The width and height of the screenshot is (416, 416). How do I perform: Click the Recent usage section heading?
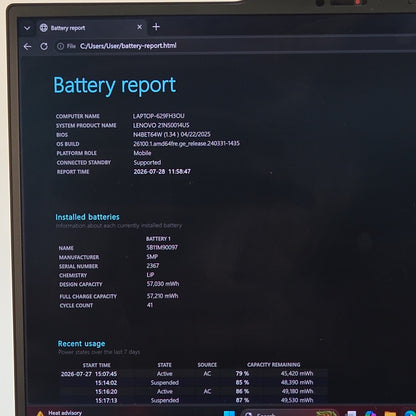pos(81,344)
